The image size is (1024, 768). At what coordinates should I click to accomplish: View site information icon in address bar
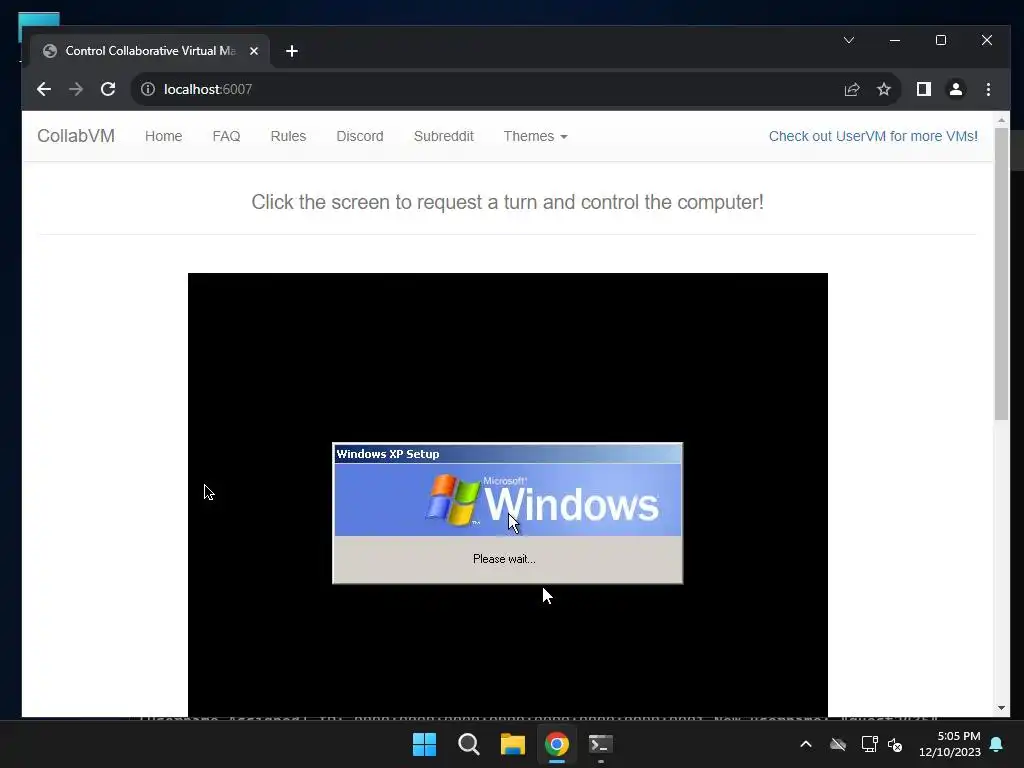click(x=148, y=89)
